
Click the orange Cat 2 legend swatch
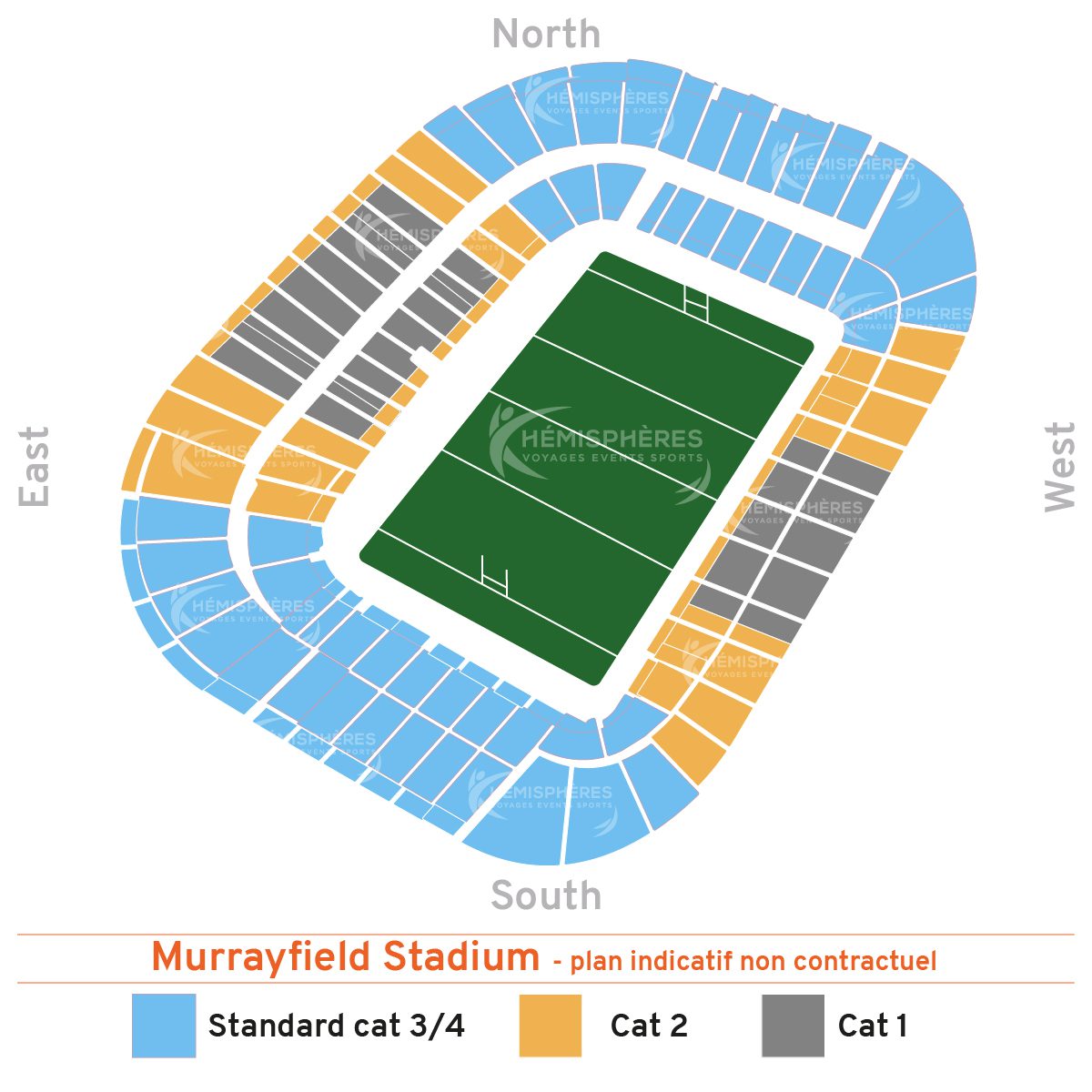tap(551, 1026)
